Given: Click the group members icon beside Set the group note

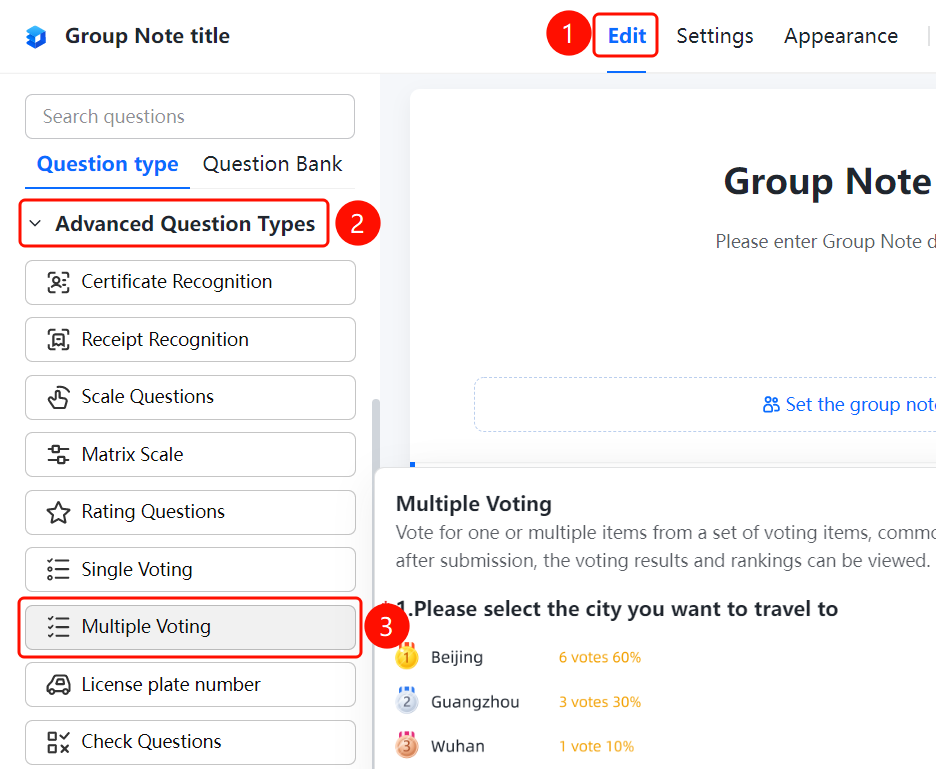Looking at the screenshot, I should (771, 405).
